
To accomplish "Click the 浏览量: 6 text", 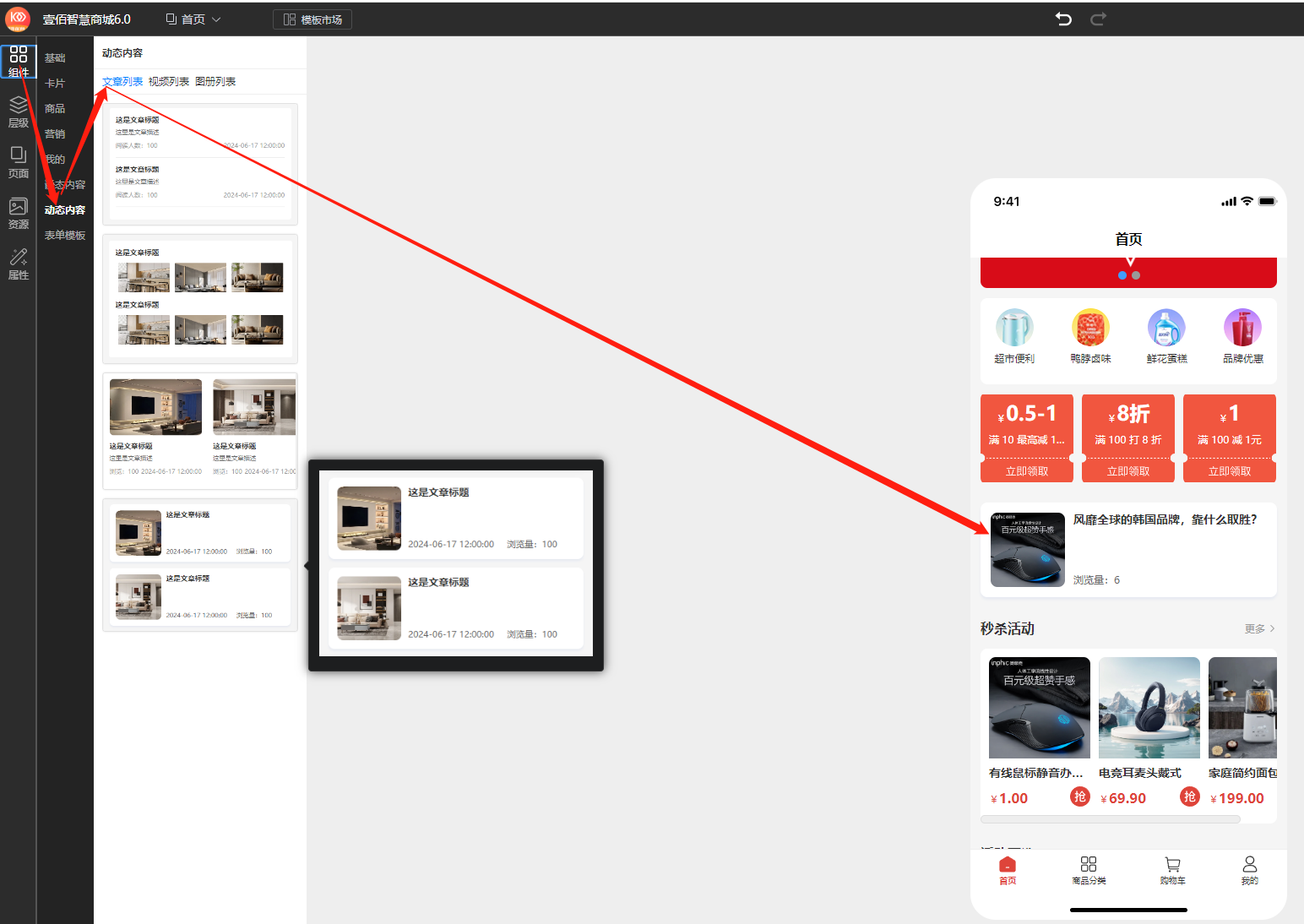I will [1096, 580].
